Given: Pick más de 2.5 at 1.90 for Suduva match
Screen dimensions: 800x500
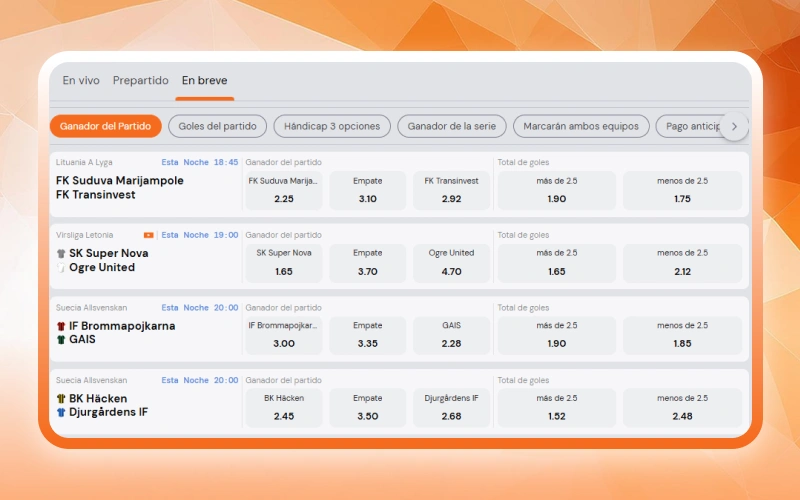Looking at the screenshot, I should tap(557, 190).
